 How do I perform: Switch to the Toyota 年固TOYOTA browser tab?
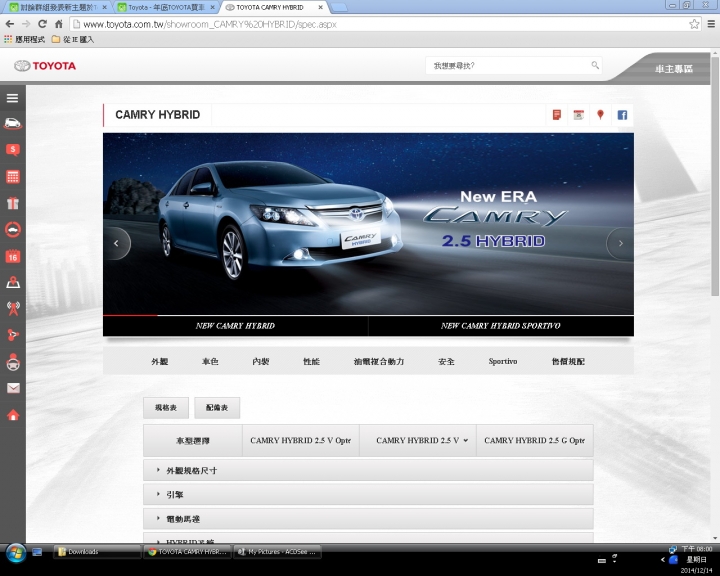(166, 7)
